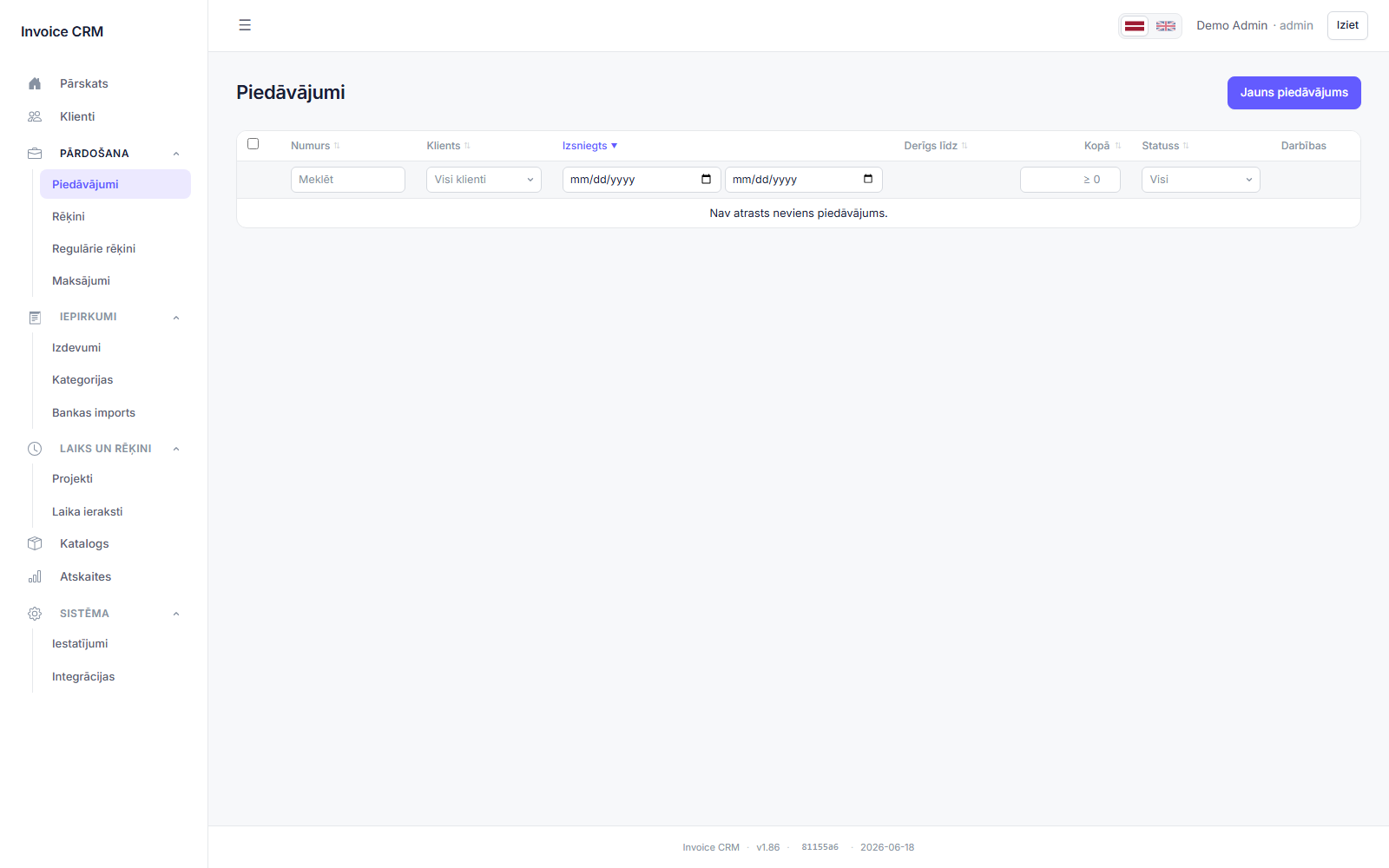Click the Katalogs box icon
Screen dimensions: 1389x868
[x=35, y=543]
